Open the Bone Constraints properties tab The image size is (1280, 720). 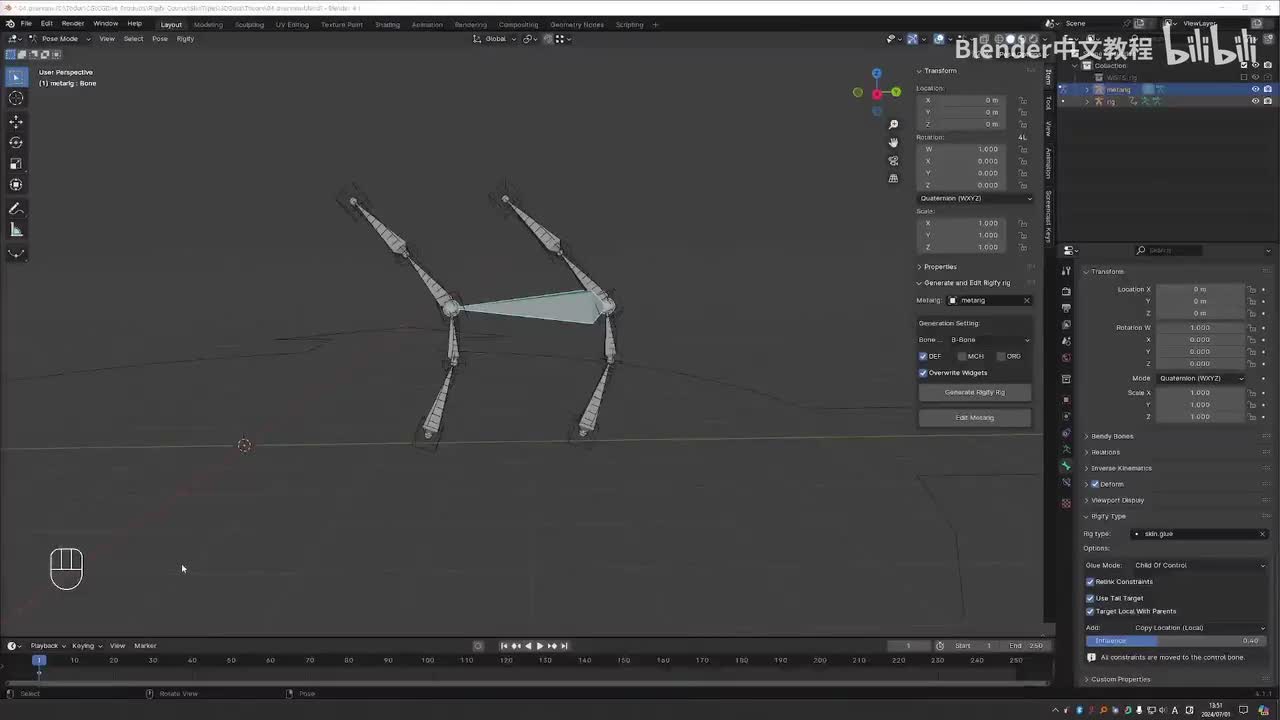1066,483
